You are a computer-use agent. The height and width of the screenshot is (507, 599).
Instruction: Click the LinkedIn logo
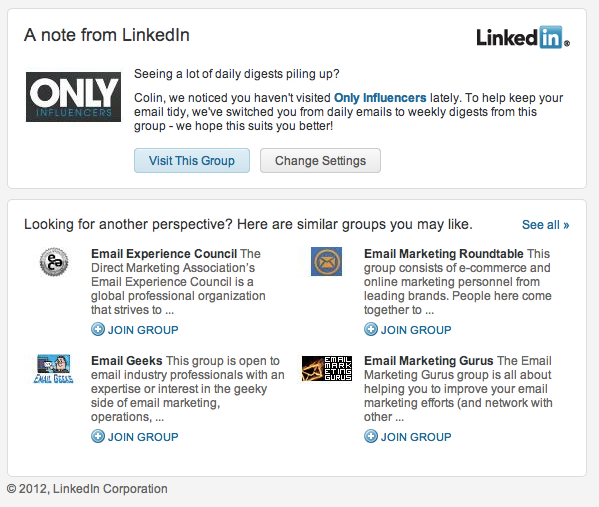523,37
